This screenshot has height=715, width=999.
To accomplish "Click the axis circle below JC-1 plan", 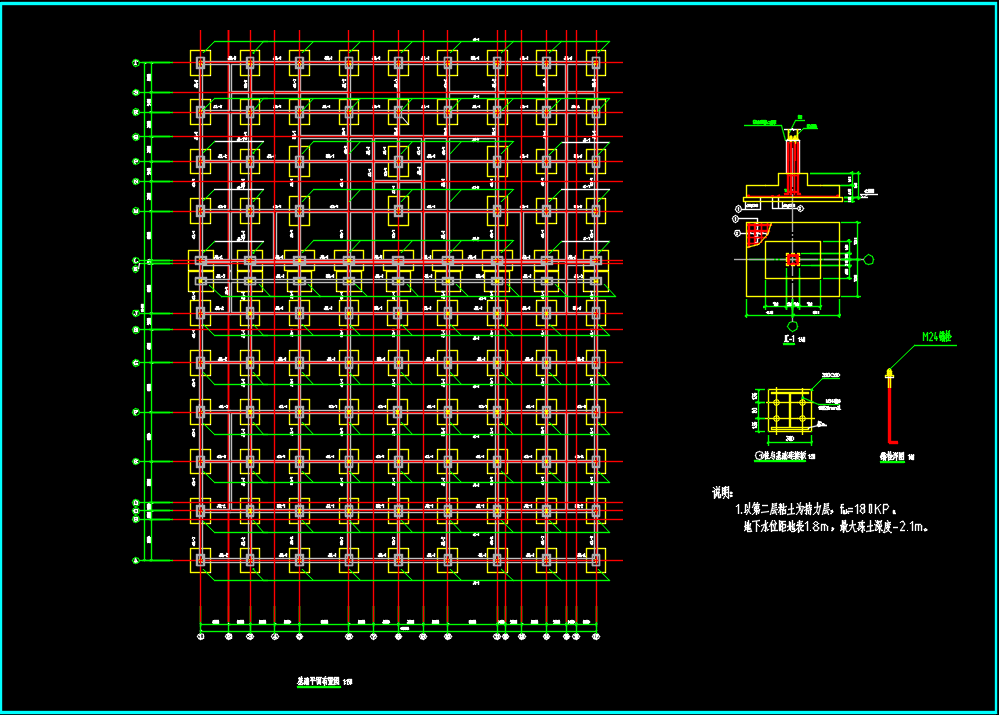I will (793, 326).
